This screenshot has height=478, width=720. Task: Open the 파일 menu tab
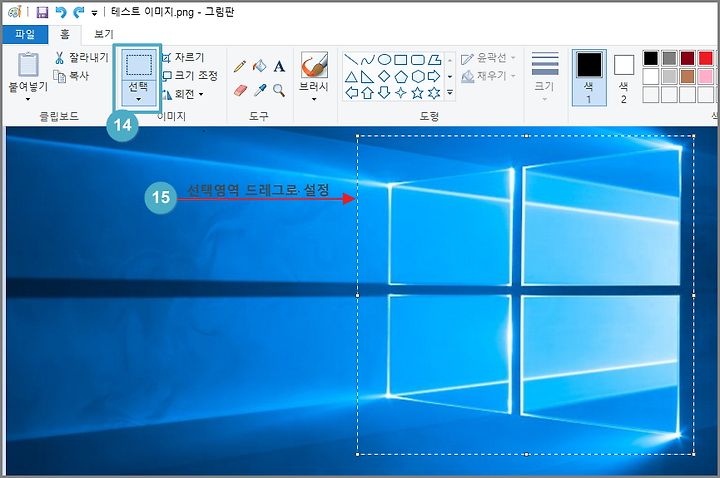25,34
